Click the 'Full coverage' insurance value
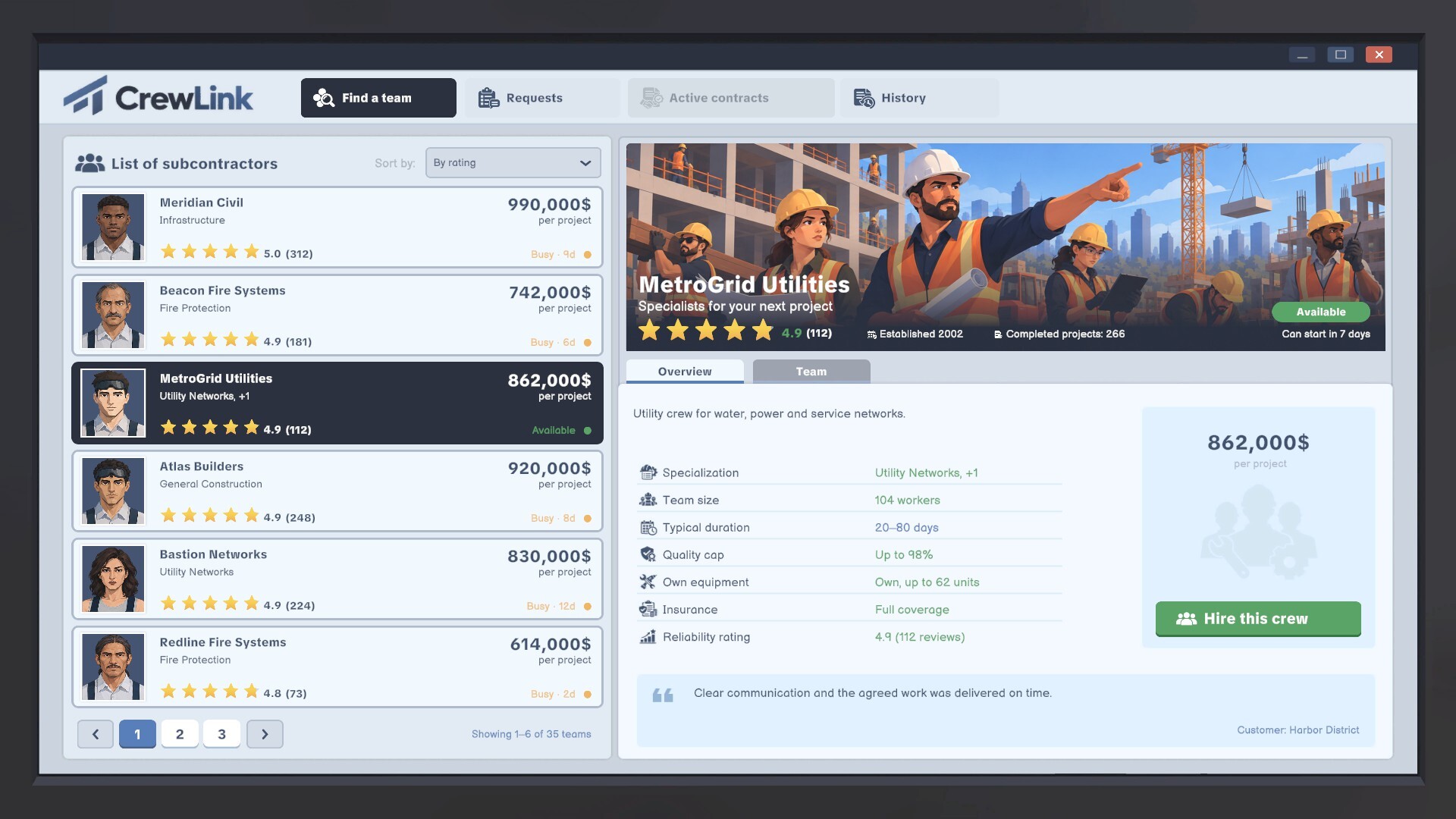Viewport: 1456px width, 819px height. tap(912, 609)
